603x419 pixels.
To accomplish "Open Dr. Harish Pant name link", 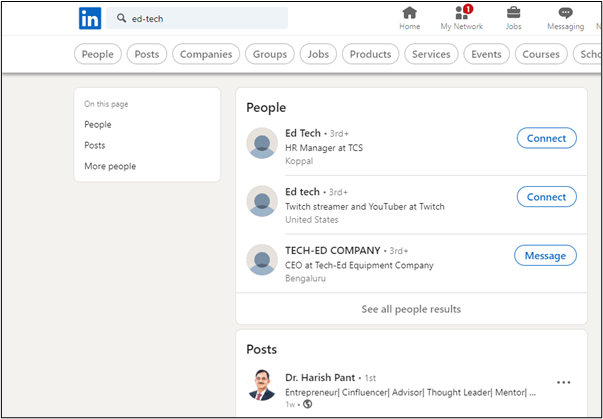I will coord(320,377).
